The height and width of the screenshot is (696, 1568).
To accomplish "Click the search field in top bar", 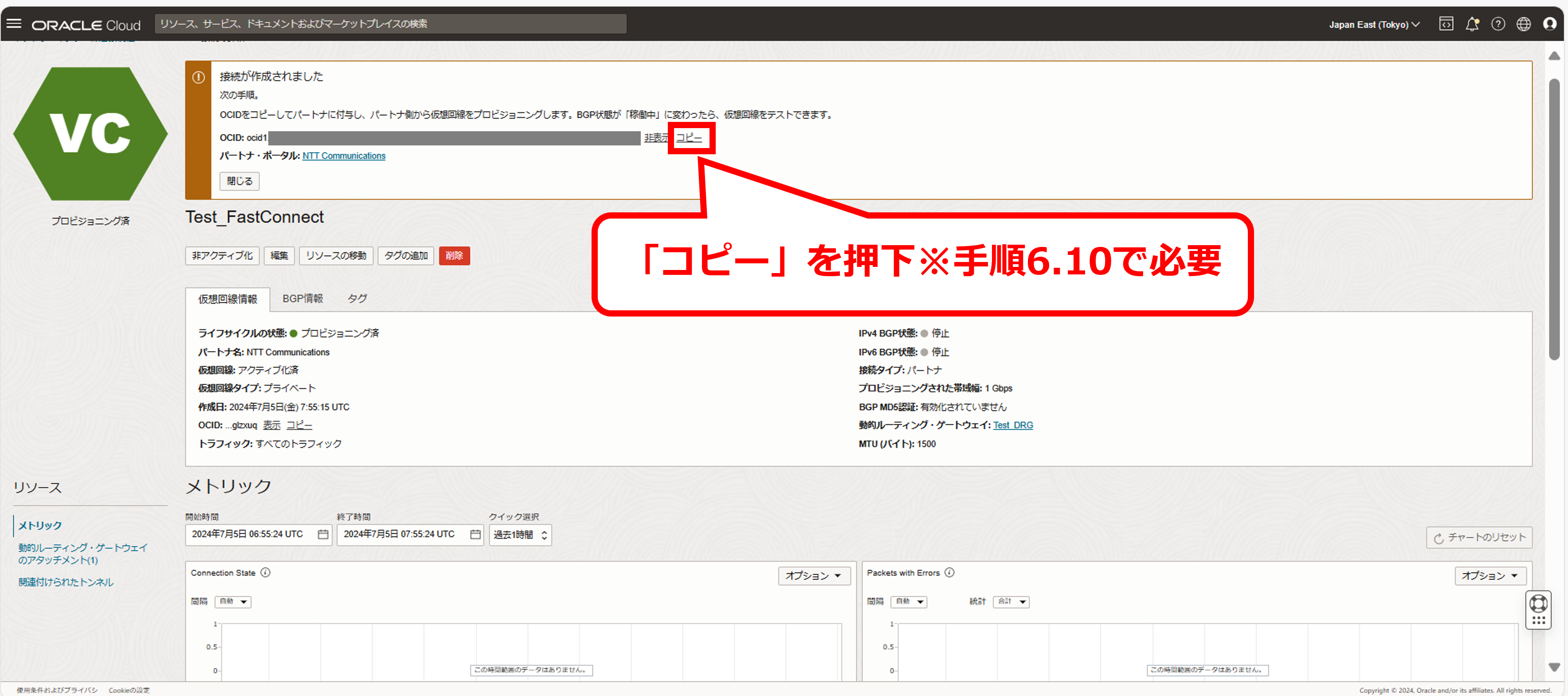I will (390, 24).
